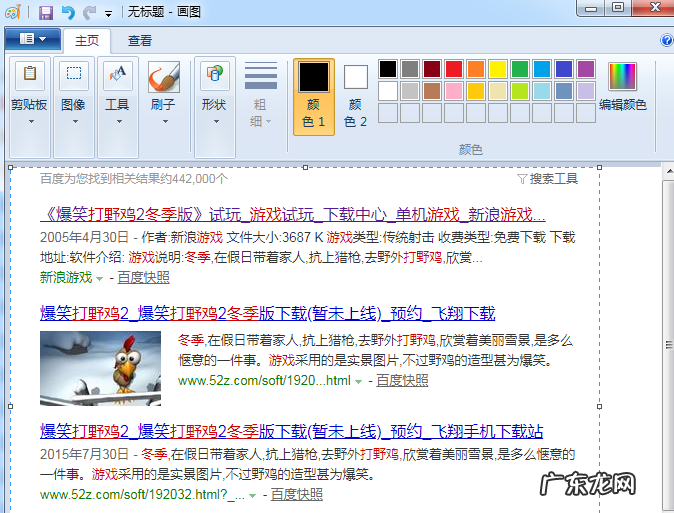The height and width of the screenshot is (513, 674).
Task: Click the 形状 shapes icon
Action: tap(214, 75)
